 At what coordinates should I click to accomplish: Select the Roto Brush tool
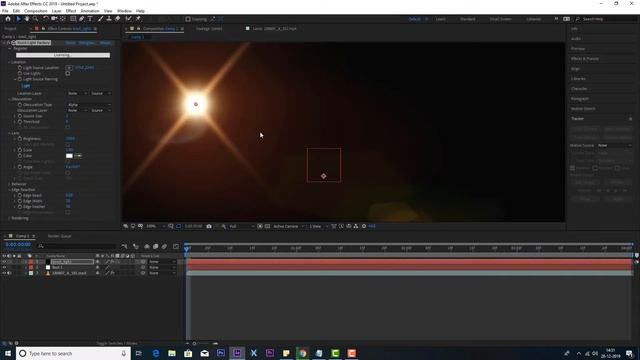coord(129,19)
